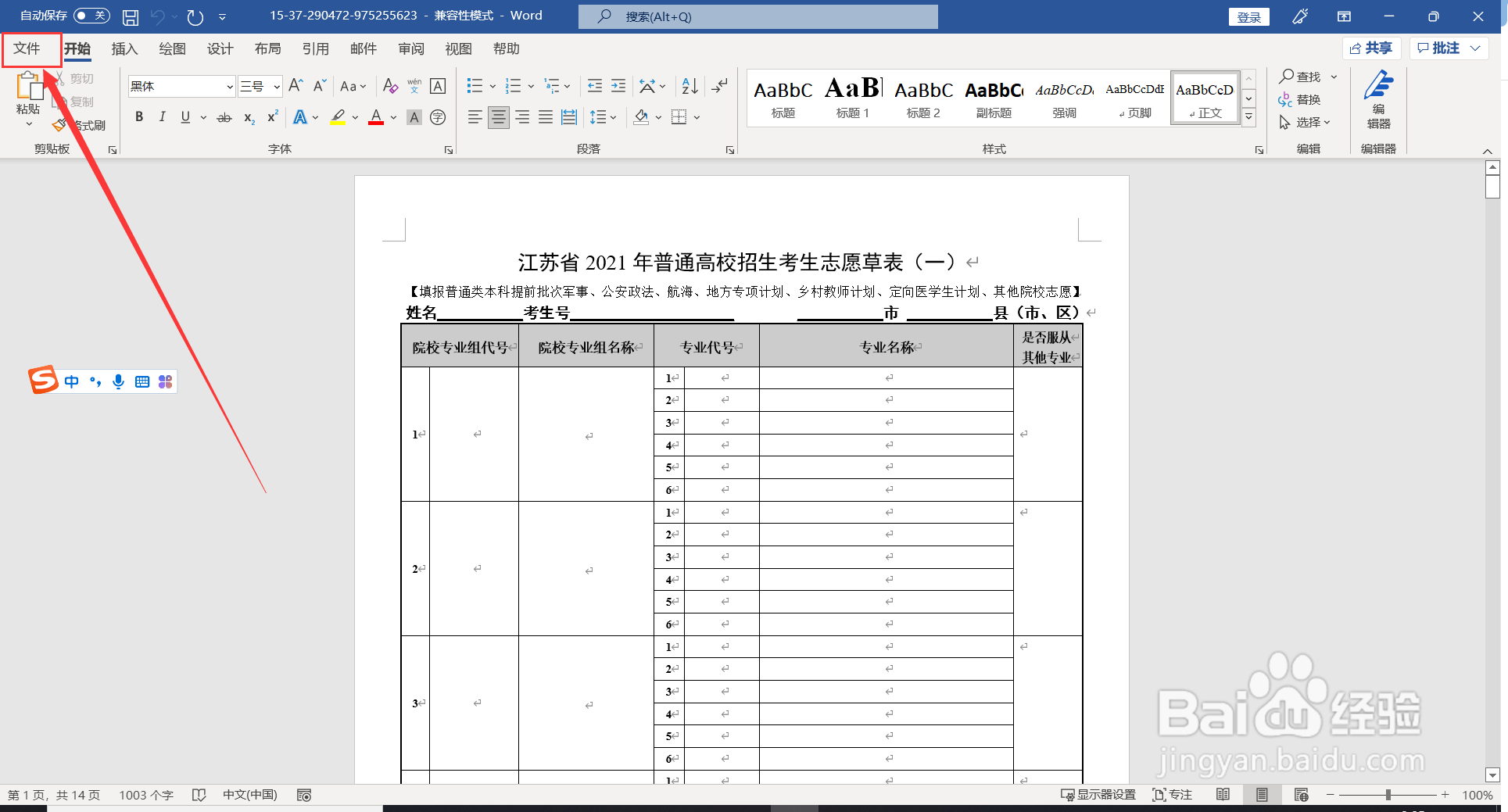Open the font name dropdown (黑体)
This screenshot has width=1508, height=812.
230,86
